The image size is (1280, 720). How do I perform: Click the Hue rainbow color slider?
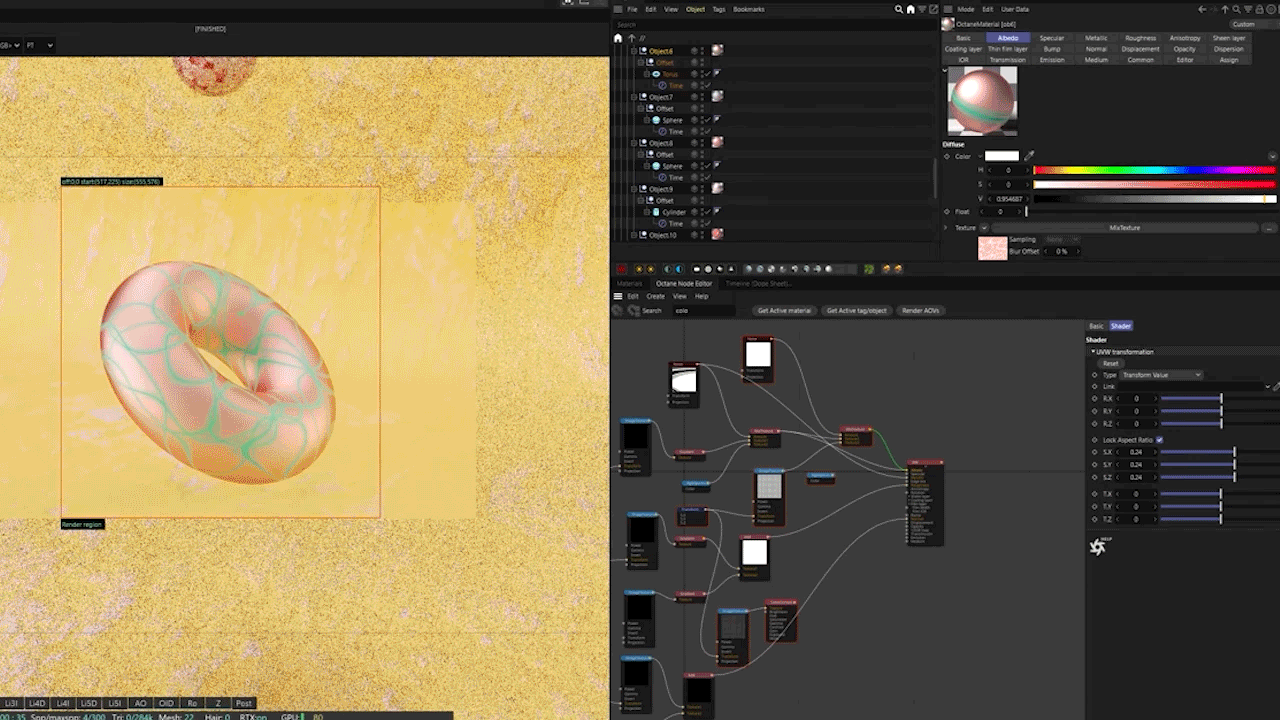(1154, 170)
